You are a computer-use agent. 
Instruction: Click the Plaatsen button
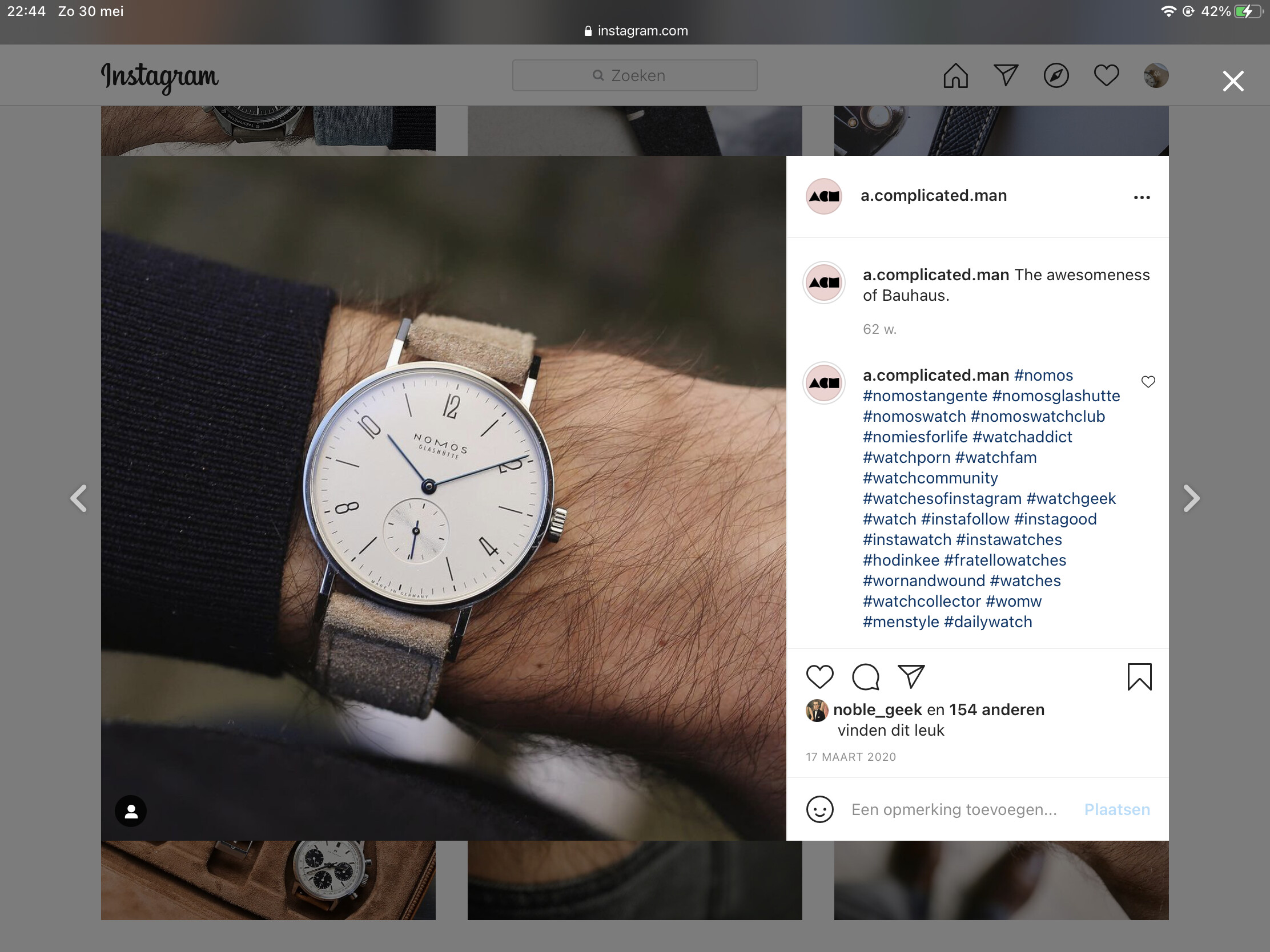coord(1117,810)
